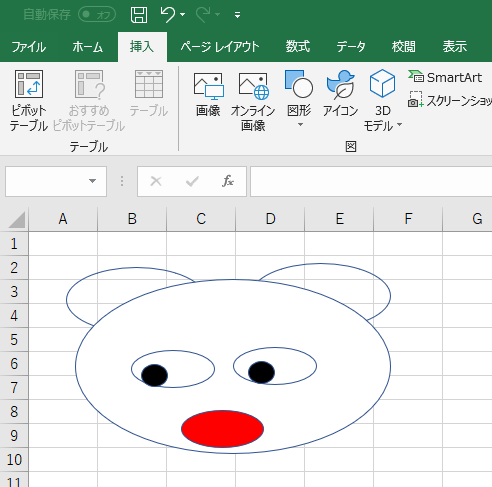The image size is (492, 487).
Task: Switch to the ホーム tab
Action: click(88, 47)
